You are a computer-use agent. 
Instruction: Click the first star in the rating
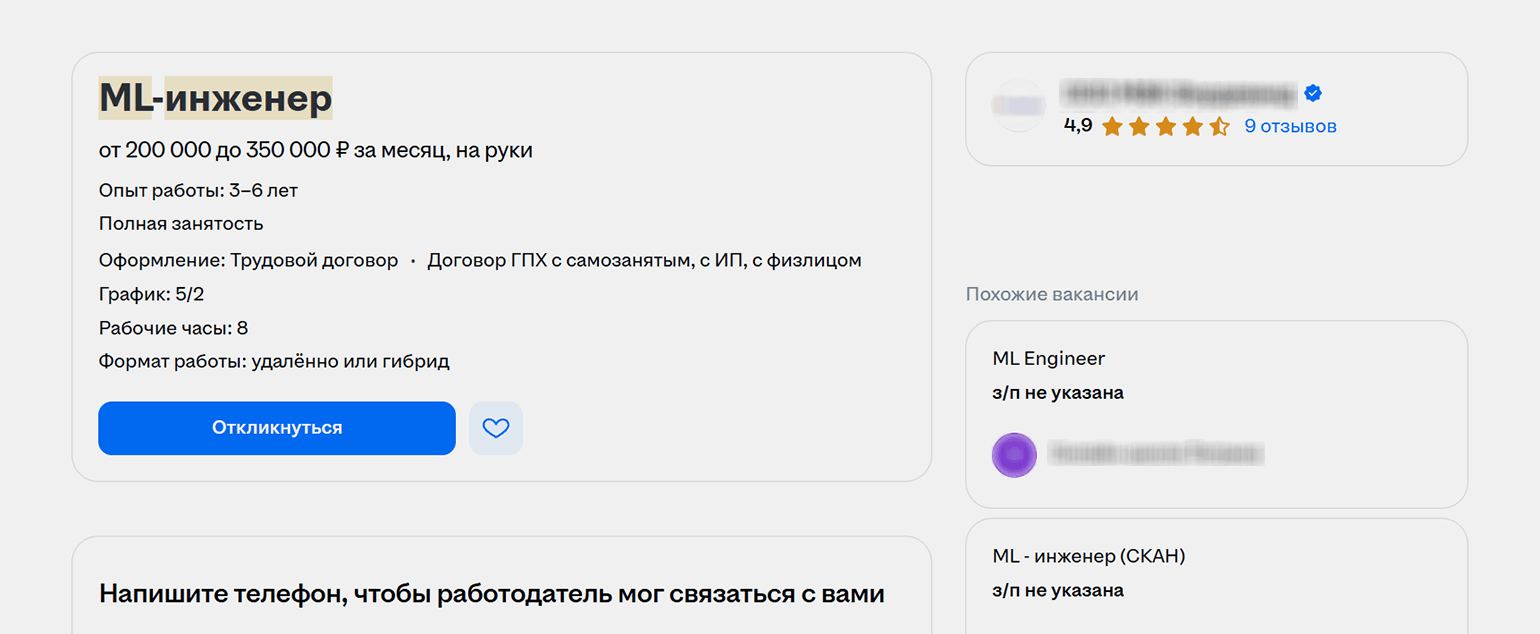(x=1111, y=127)
